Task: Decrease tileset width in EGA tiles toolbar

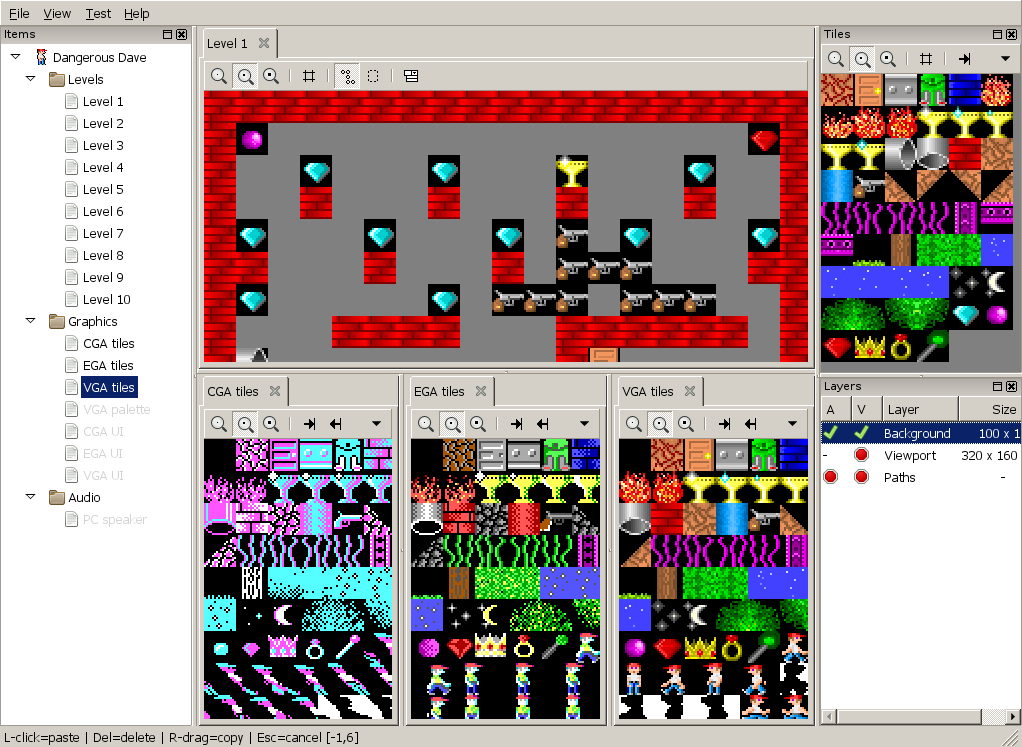Action: tap(542, 424)
